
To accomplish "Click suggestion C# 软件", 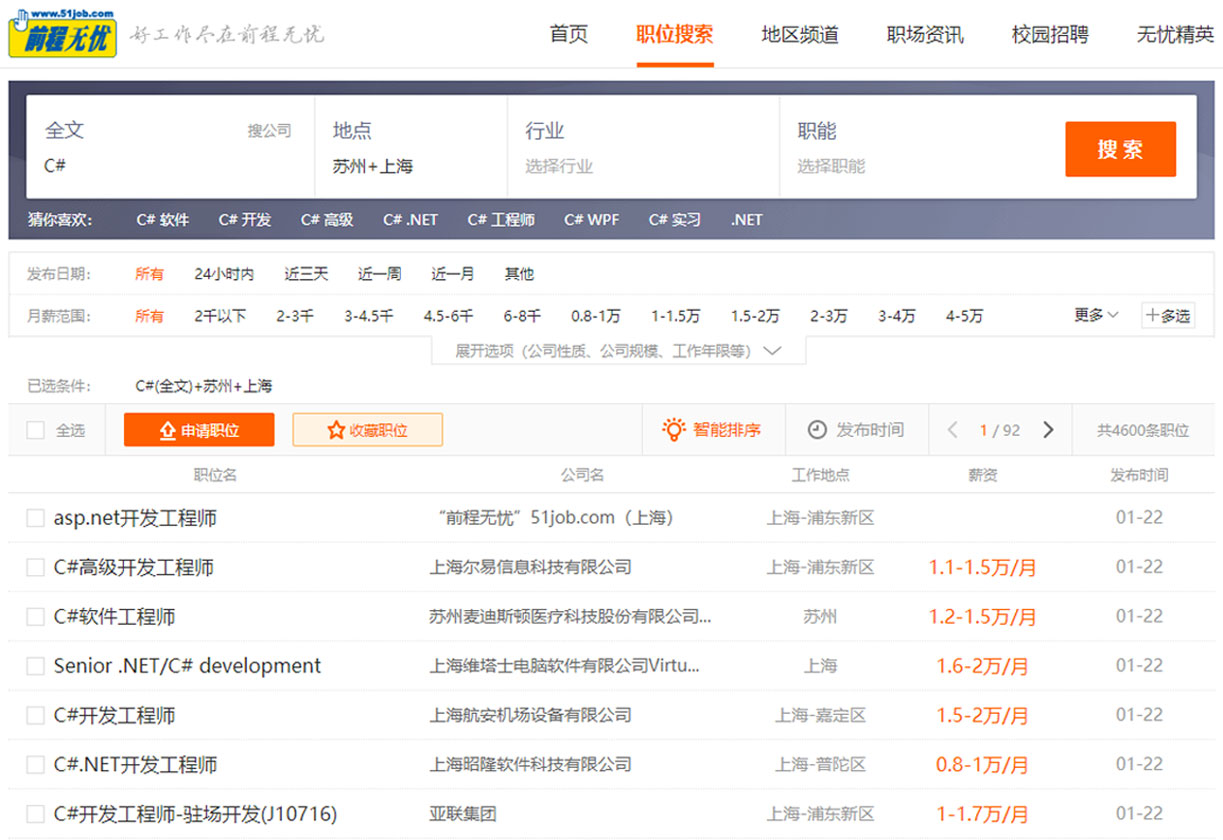I will click(162, 220).
